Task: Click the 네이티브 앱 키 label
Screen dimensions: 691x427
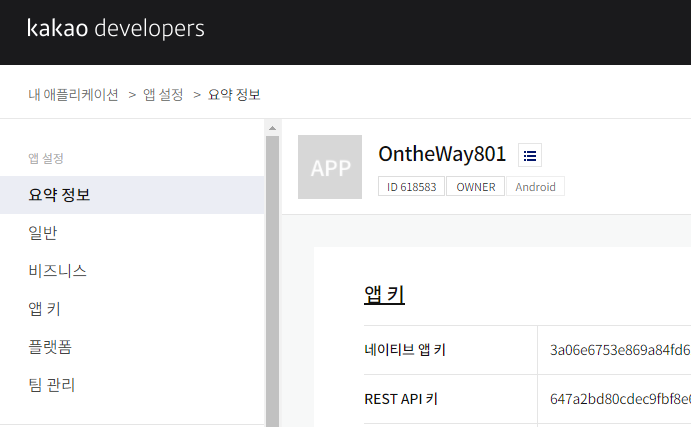Action: point(405,350)
